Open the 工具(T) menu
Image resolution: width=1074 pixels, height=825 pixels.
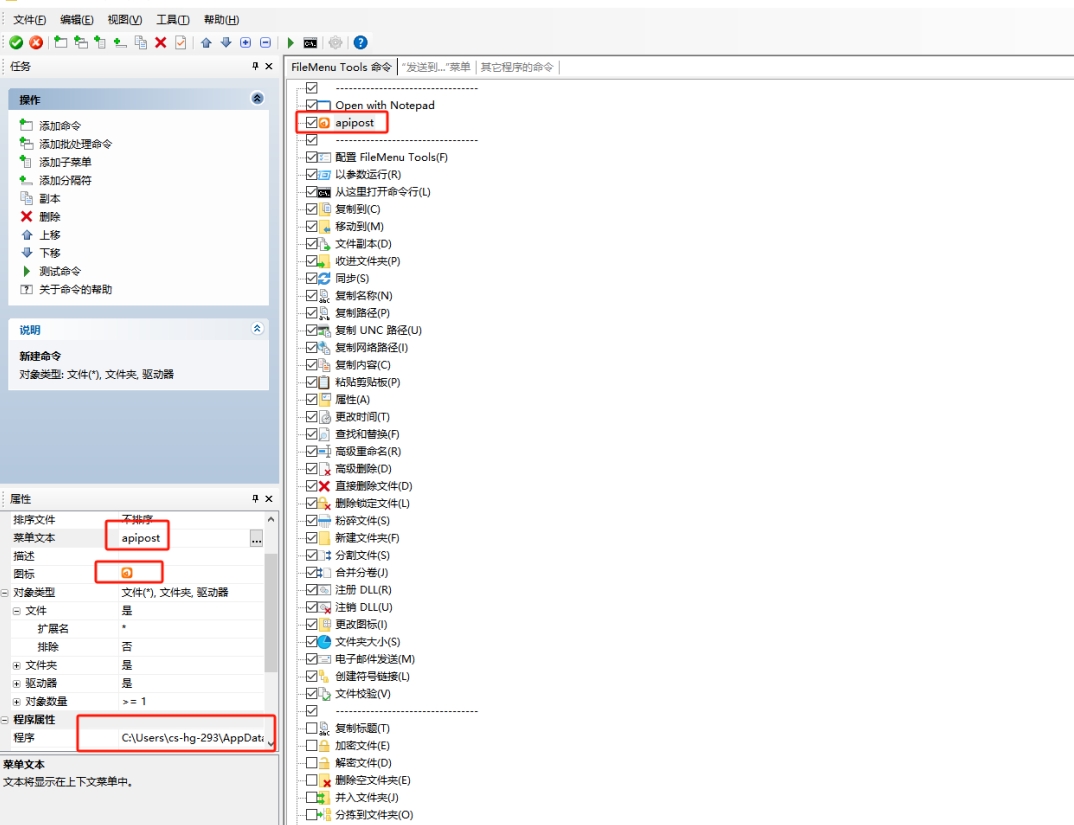pos(173,19)
